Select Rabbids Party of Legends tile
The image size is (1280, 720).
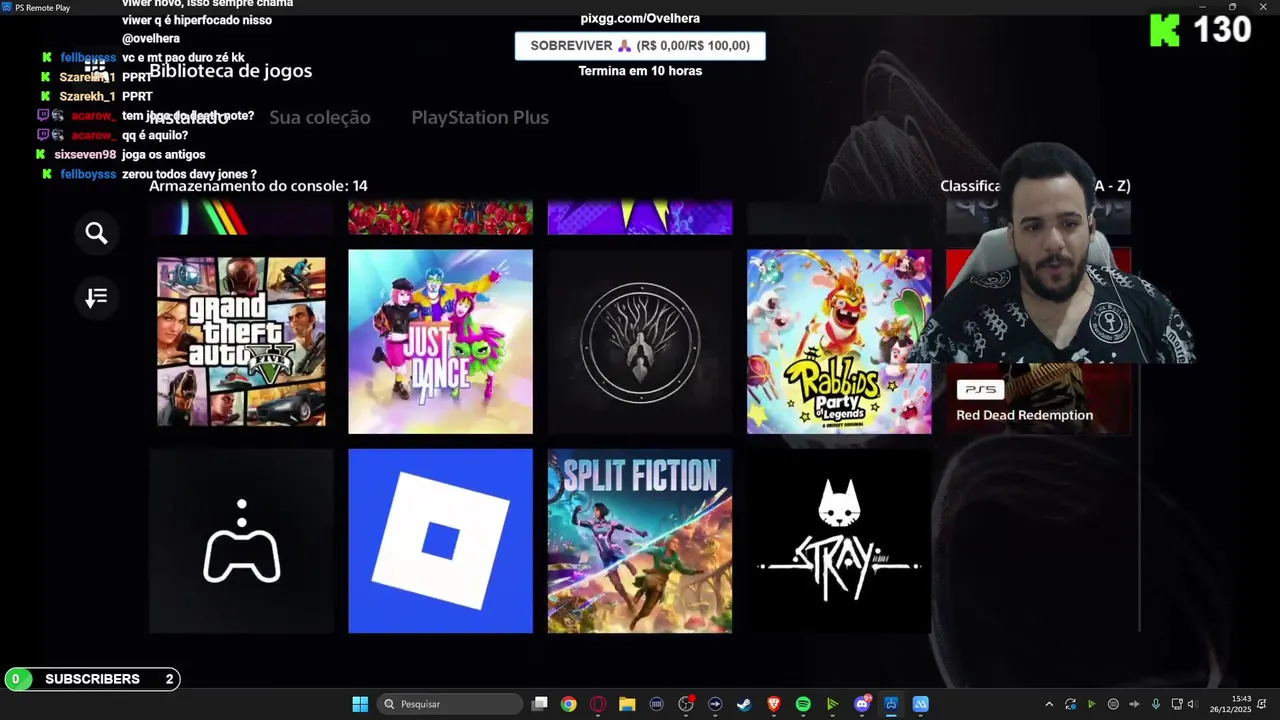tap(839, 341)
